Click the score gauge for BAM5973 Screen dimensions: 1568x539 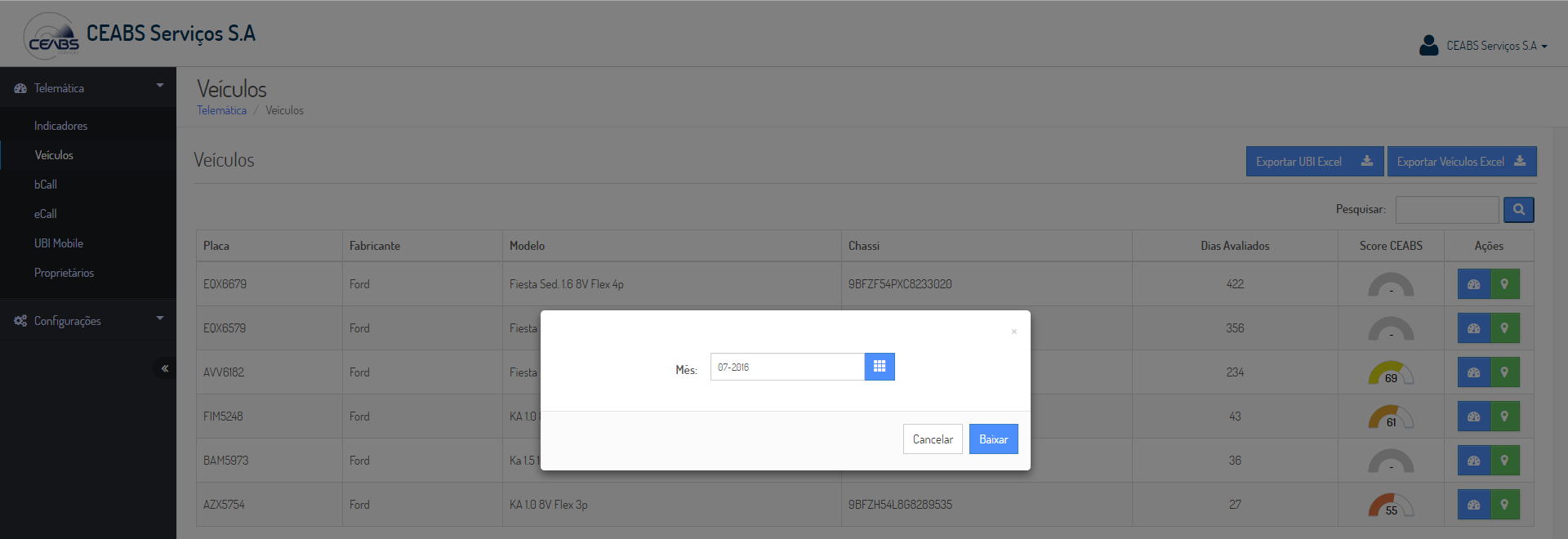coord(1391,461)
